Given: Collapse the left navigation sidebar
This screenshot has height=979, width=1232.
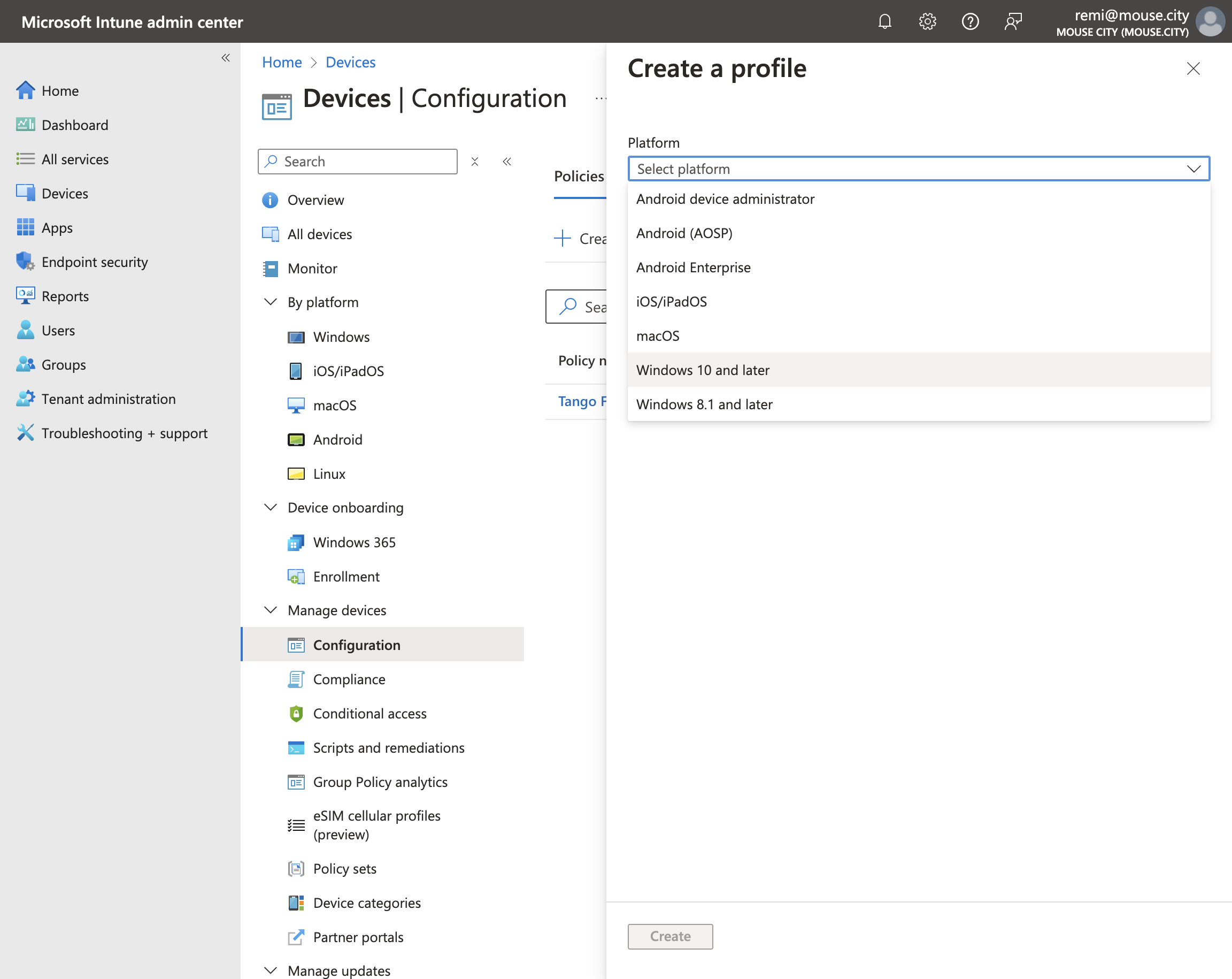Looking at the screenshot, I should coord(226,58).
